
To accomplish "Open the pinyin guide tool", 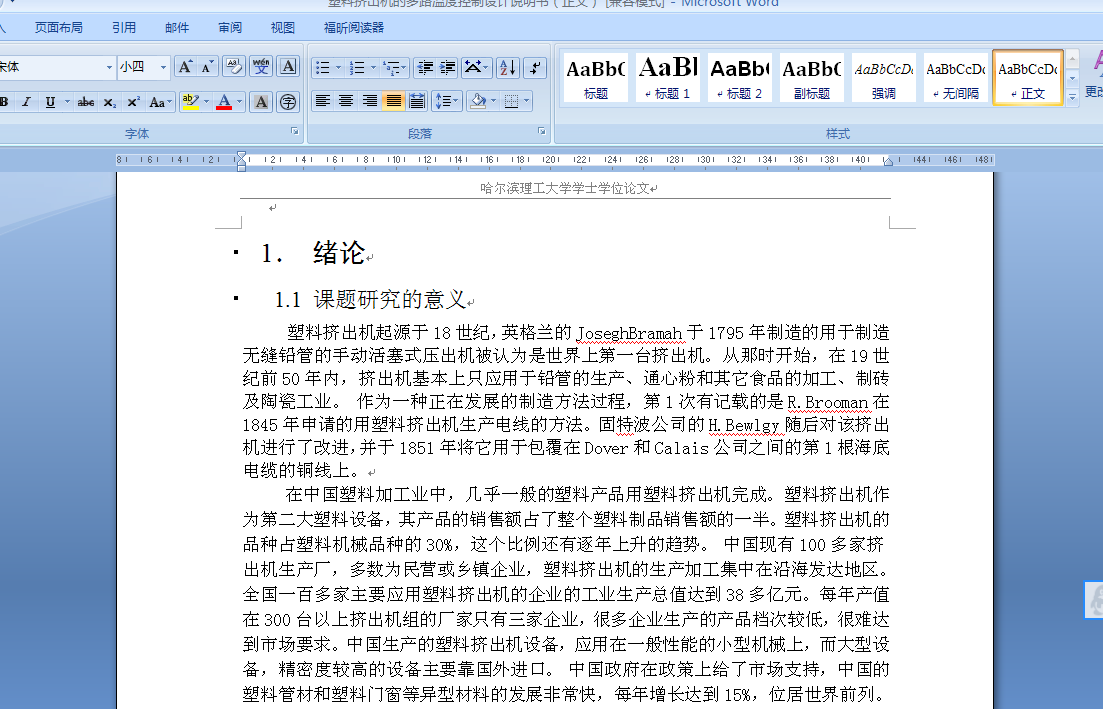I will tap(261, 66).
